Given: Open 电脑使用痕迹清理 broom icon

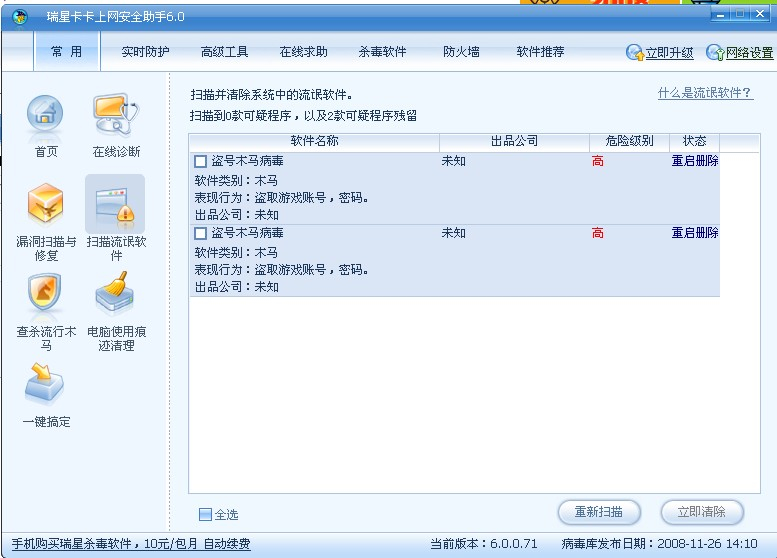Looking at the screenshot, I should (115, 293).
